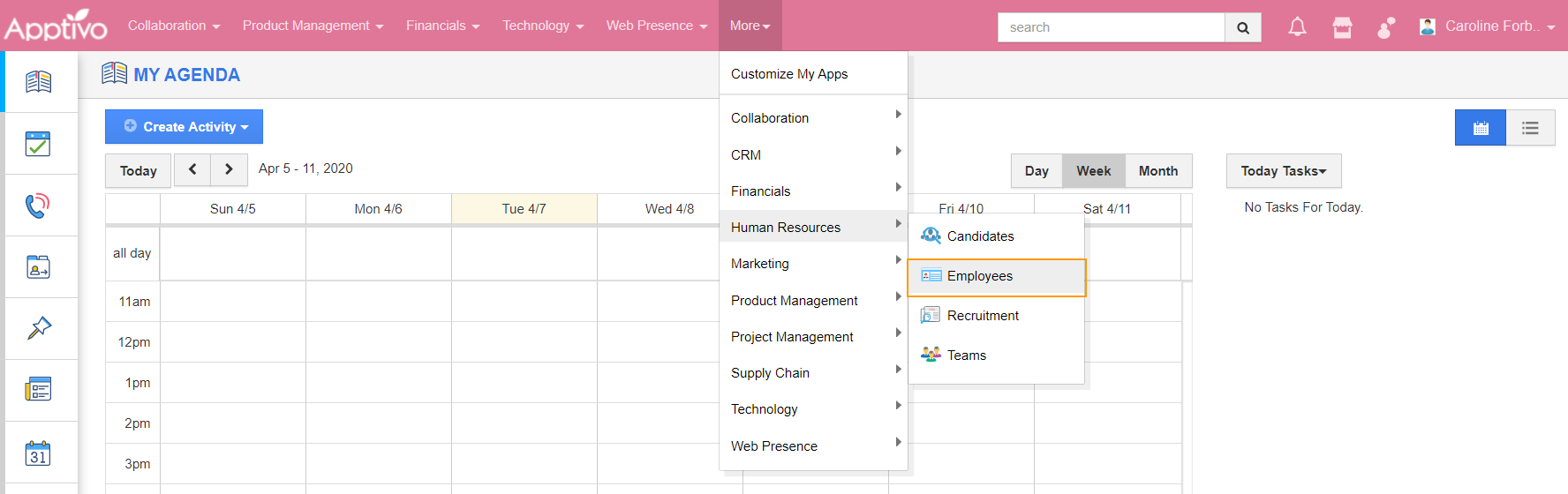
Task: Click the Wed 4/8 column header
Action: (669, 209)
